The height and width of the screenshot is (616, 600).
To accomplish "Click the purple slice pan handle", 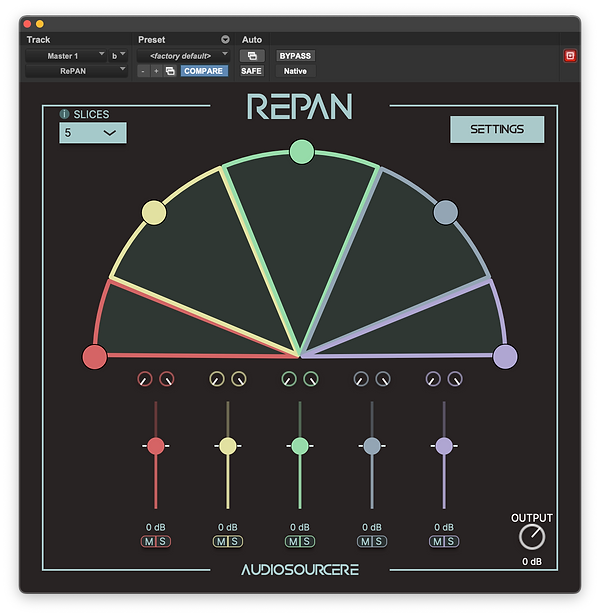I will point(505,357).
